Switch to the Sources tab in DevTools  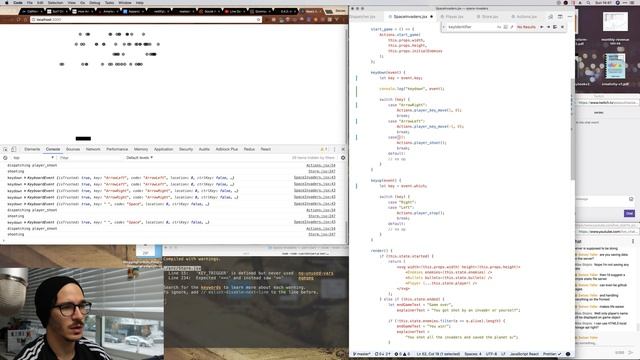[x=73, y=149]
